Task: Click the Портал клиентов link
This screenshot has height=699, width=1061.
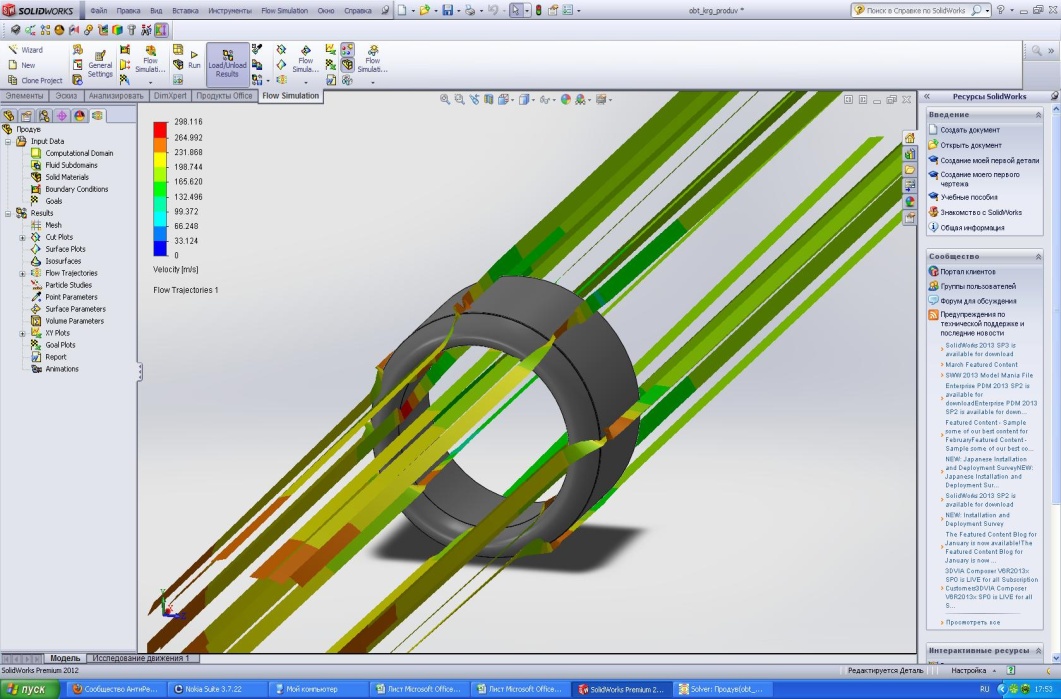Action: (968, 272)
